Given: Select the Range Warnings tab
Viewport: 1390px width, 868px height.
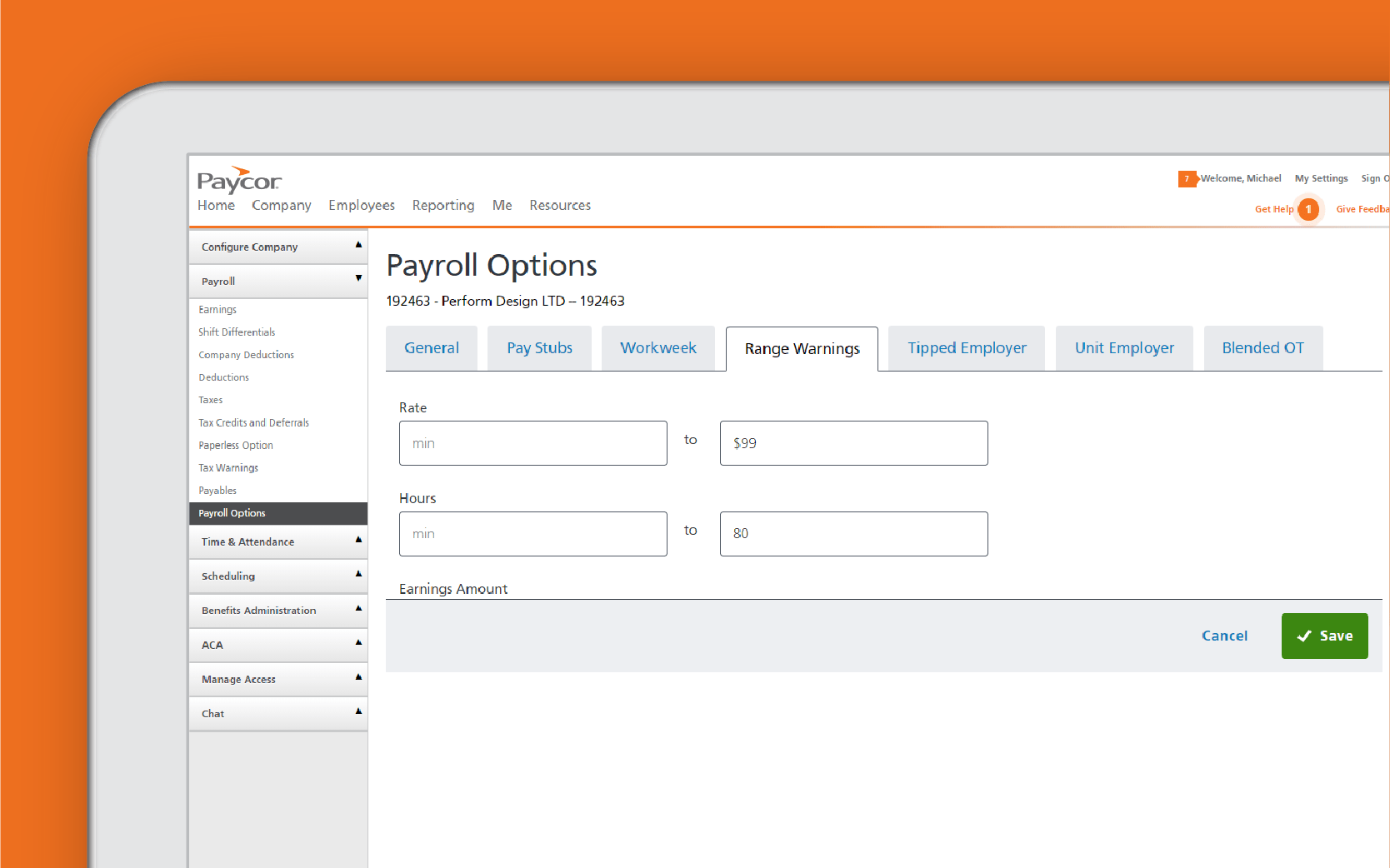Looking at the screenshot, I should 802,349.
